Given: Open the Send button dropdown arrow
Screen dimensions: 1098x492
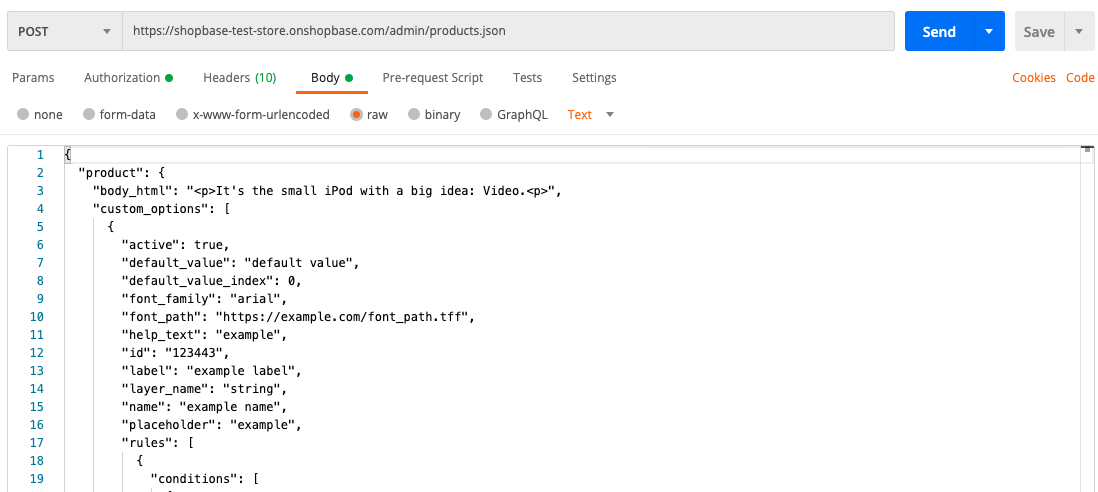Looking at the screenshot, I should click(988, 32).
